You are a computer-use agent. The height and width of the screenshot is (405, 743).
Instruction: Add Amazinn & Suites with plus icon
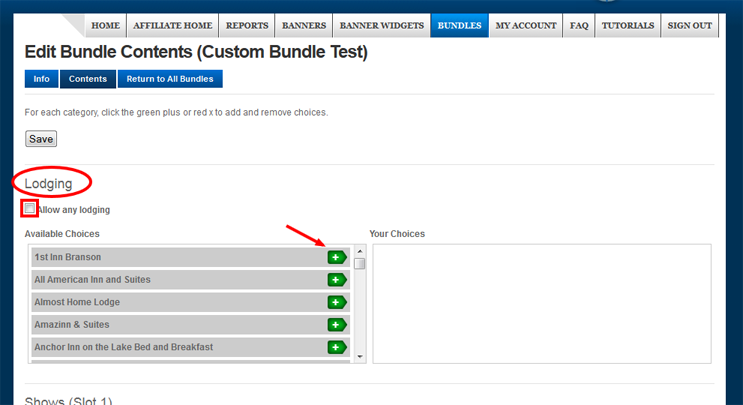pyautogui.click(x=337, y=324)
